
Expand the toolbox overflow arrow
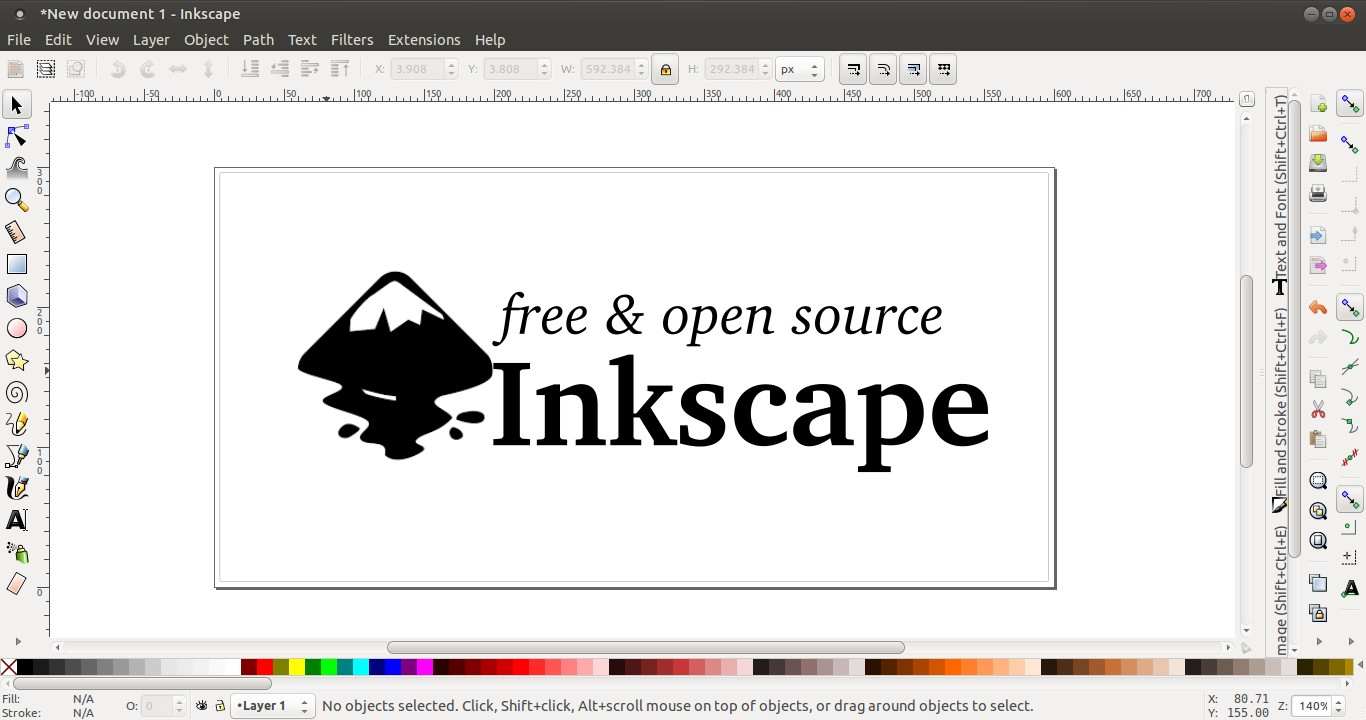click(17, 641)
